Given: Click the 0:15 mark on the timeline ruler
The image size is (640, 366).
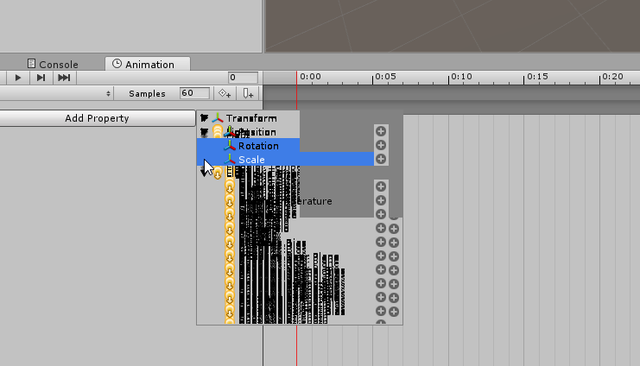Looking at the screenshot, I should (x=538, y=77).
